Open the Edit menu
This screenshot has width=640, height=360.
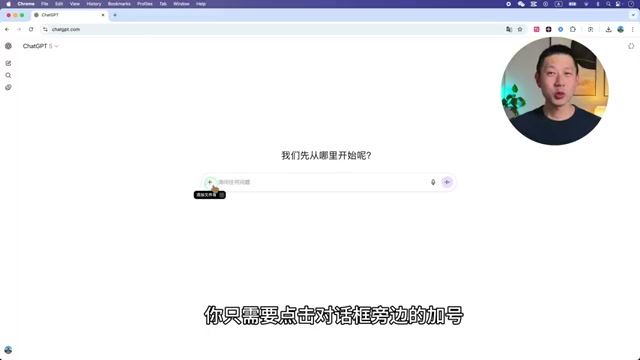(59, 4)
